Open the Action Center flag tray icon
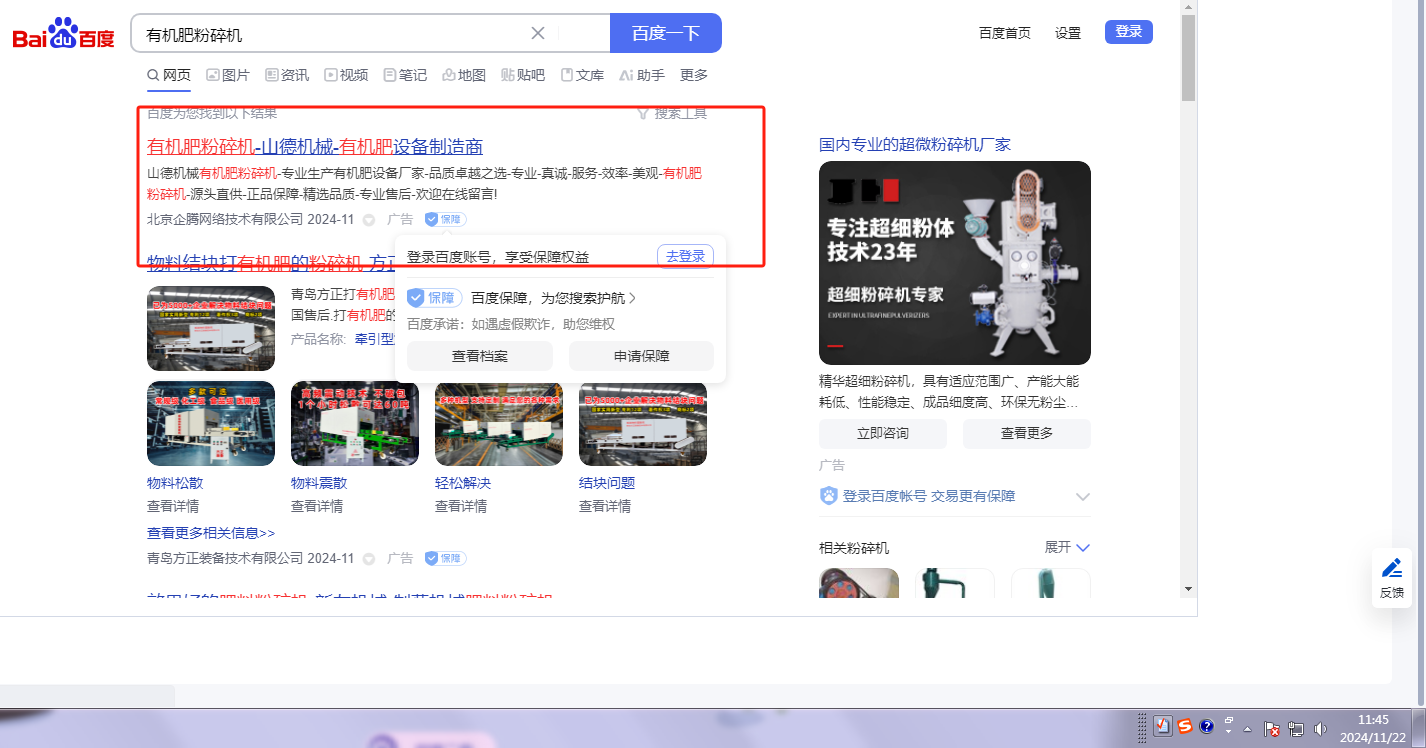 coord(1272,728)
